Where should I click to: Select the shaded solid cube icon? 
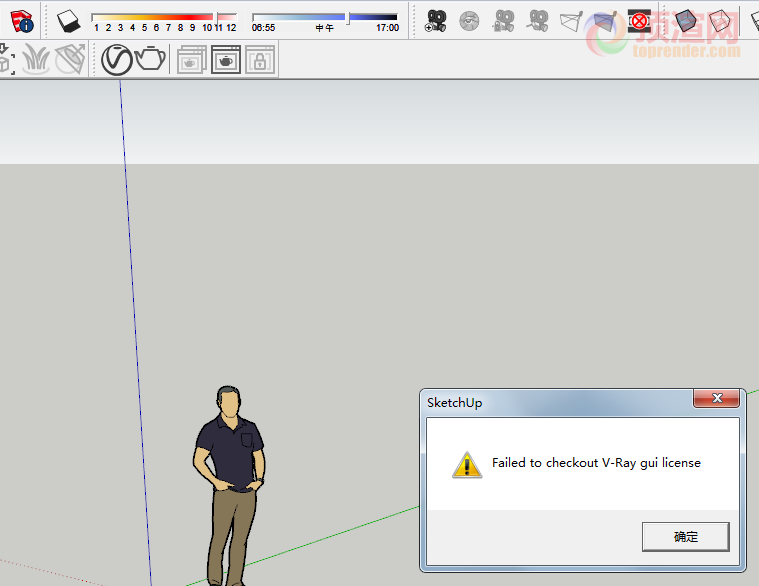(x=685, y=21)
